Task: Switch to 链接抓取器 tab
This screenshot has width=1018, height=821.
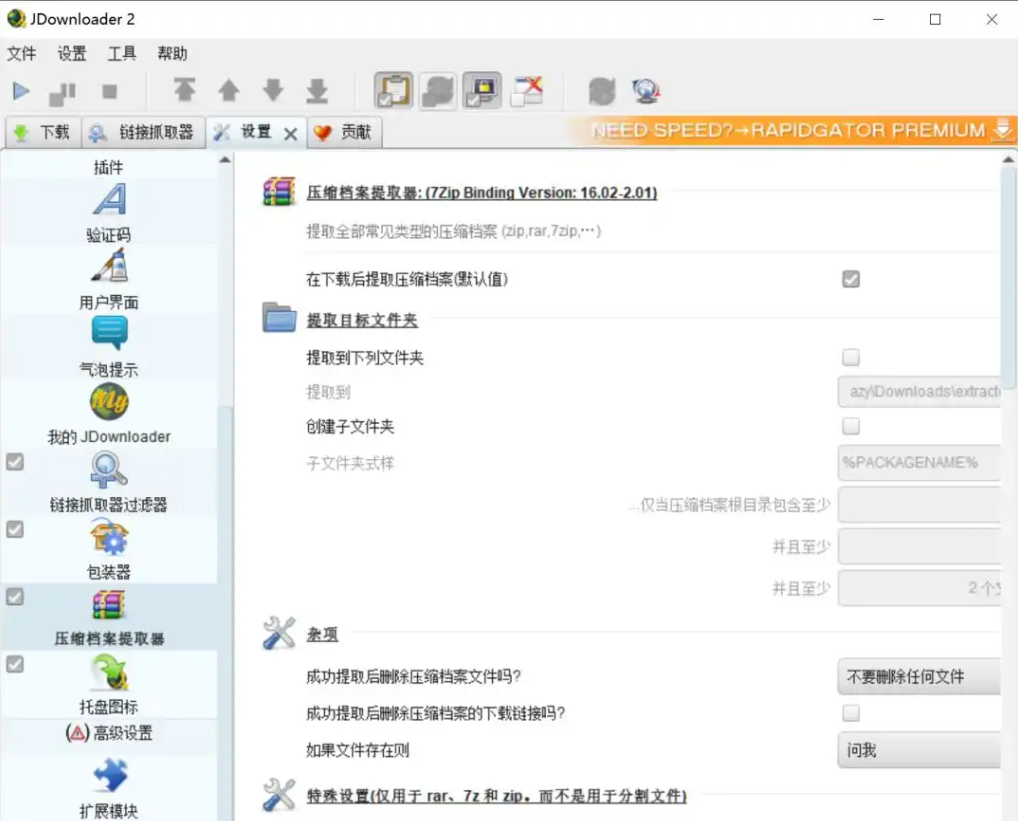Action: pos(143,132)
